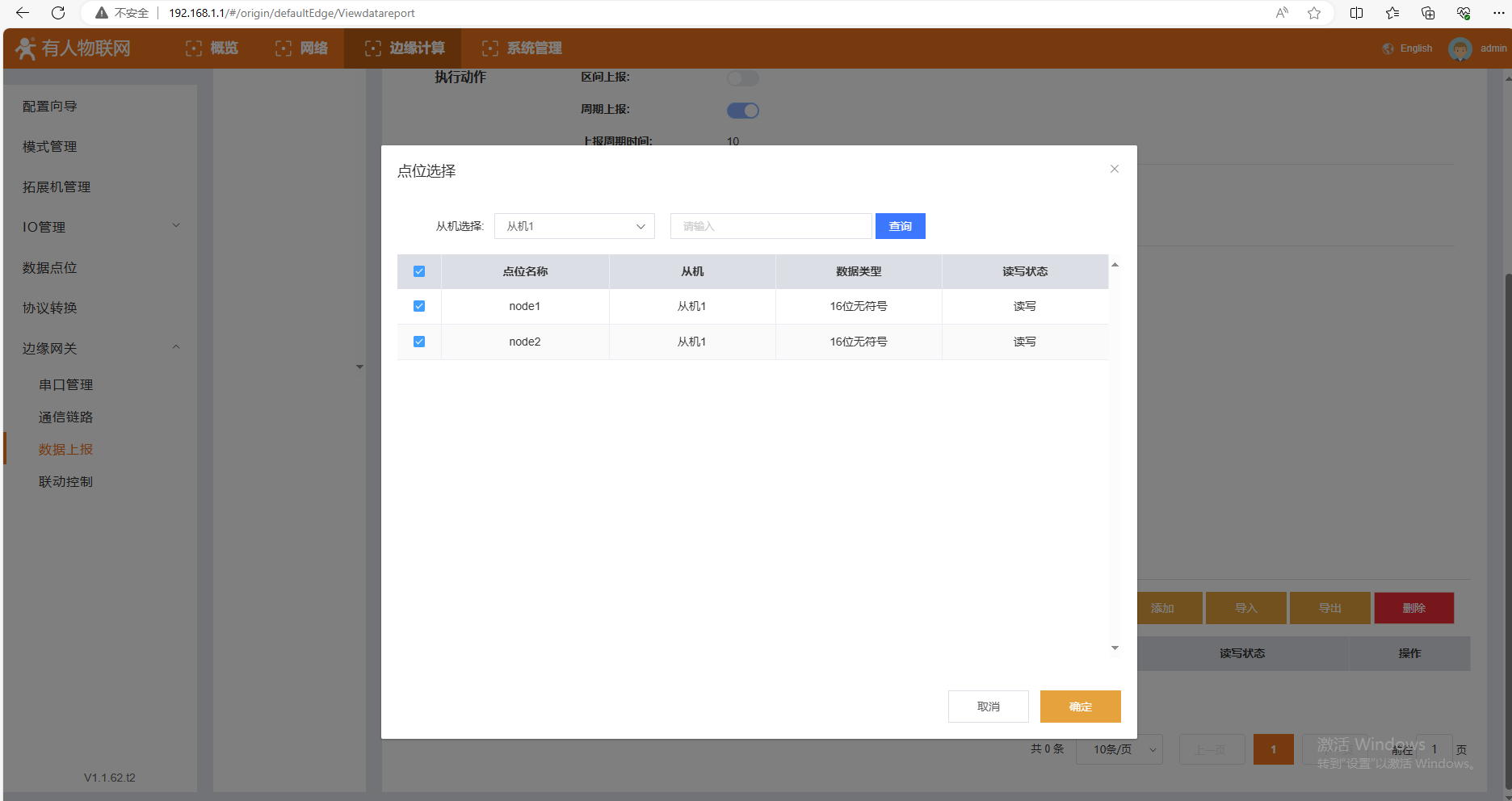Click the admin user avatar

(1459, 48)
